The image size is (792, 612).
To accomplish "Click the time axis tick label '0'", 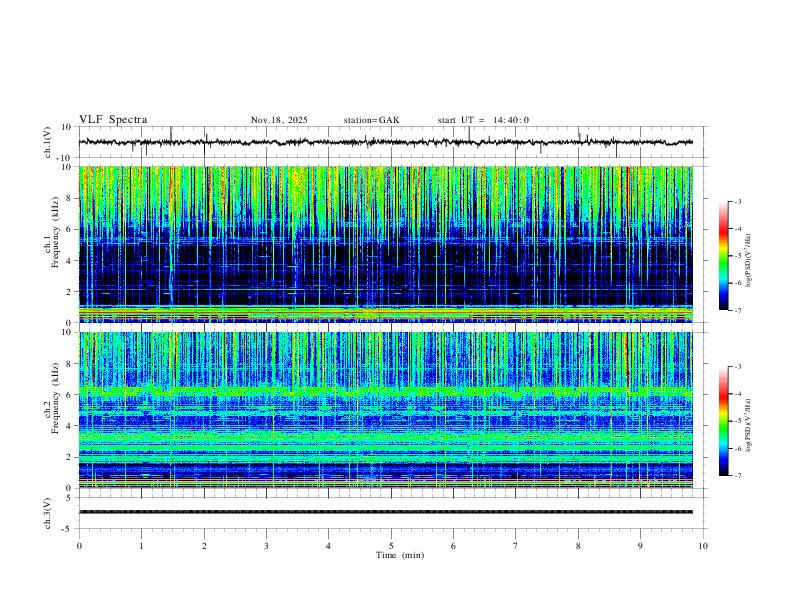I will coord(79,546).
